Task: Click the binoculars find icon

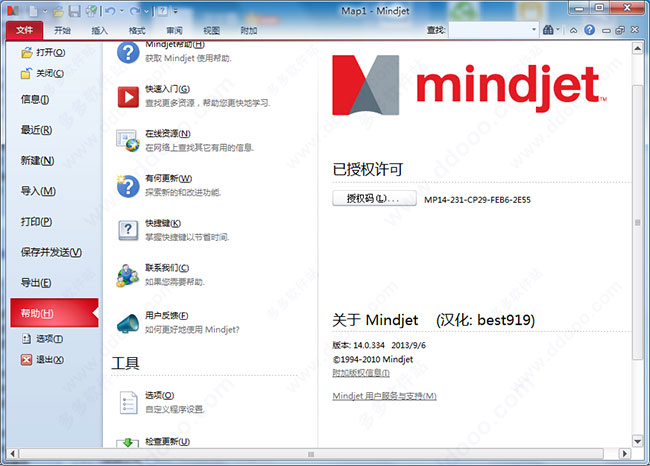Action: click(548, 30)
